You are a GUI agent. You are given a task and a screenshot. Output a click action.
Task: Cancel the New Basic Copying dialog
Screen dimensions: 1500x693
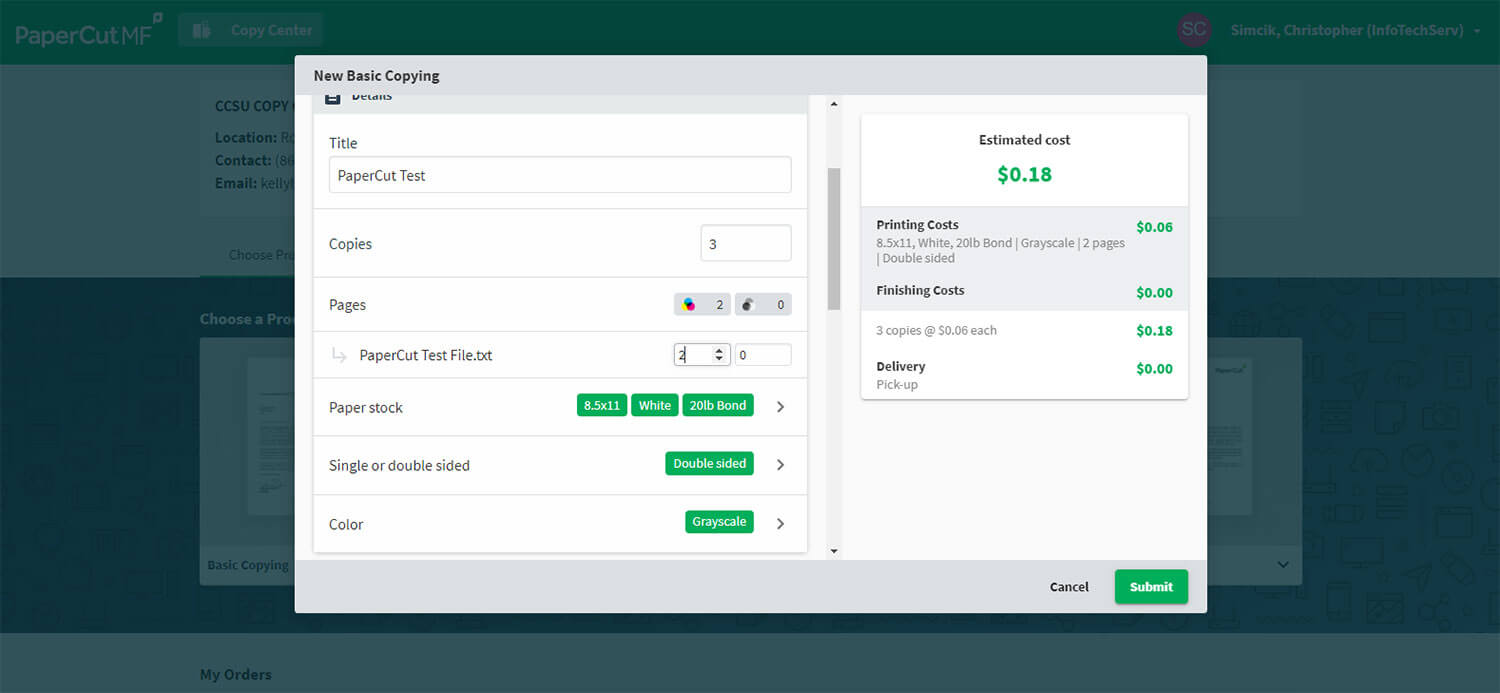coord(1069,587)
